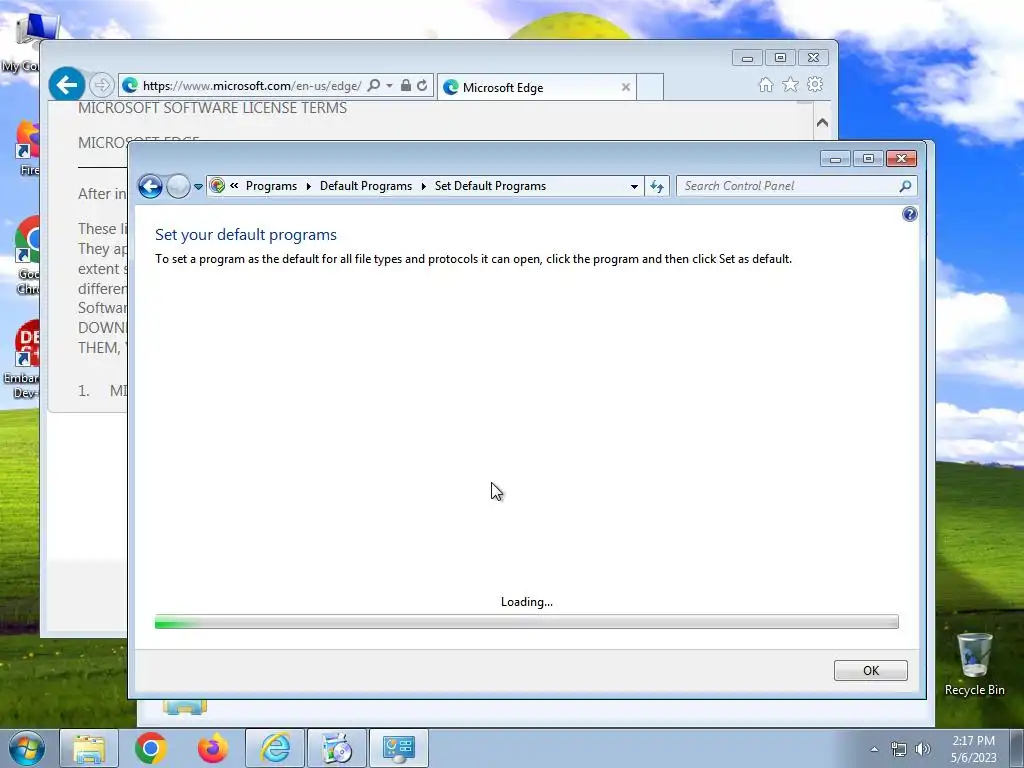1024x768 pixels.
Task: Click the Internet Explorer address URL field
Action: coord(251,86)
